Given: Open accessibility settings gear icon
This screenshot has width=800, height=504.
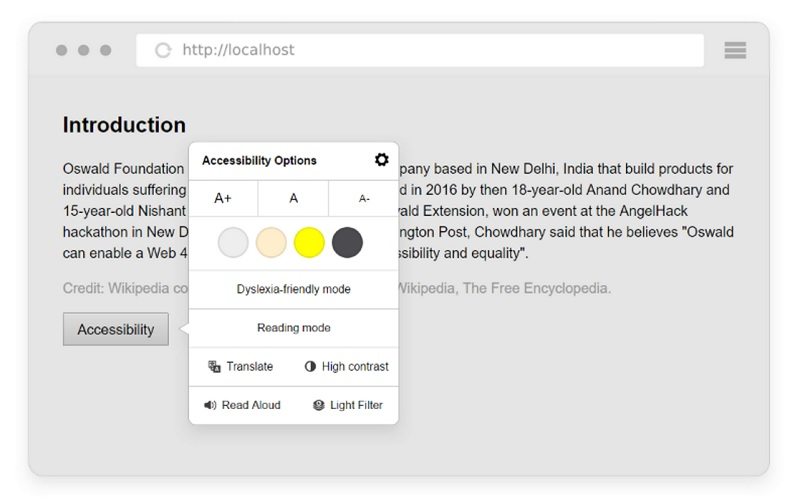Looking at the screenshot, I should pos(381,160).
